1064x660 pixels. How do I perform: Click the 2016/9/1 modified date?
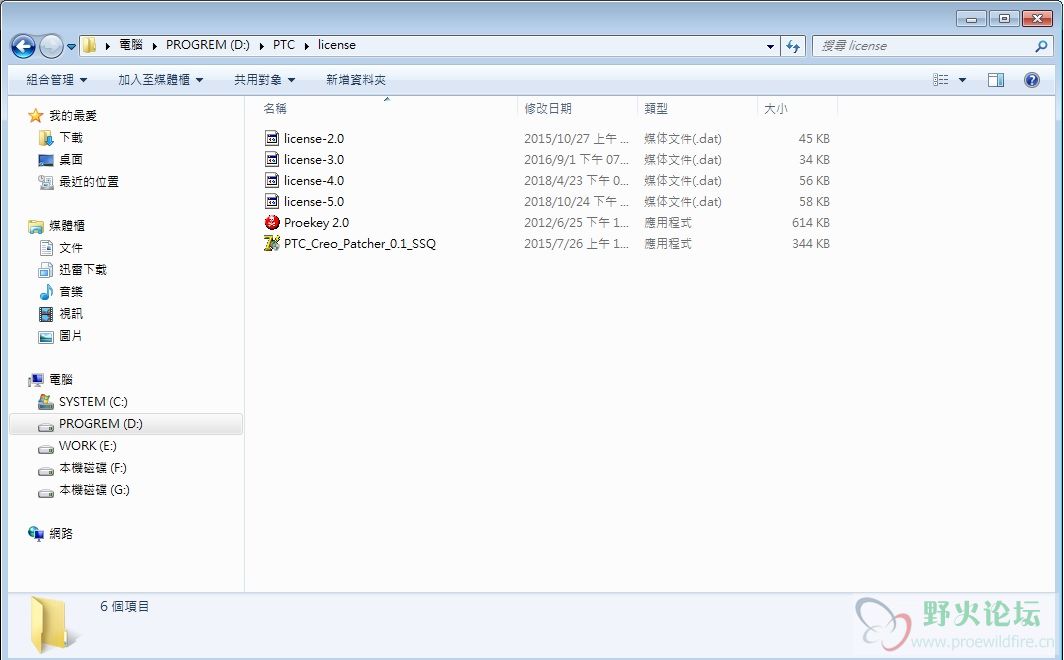coord(576,159)
